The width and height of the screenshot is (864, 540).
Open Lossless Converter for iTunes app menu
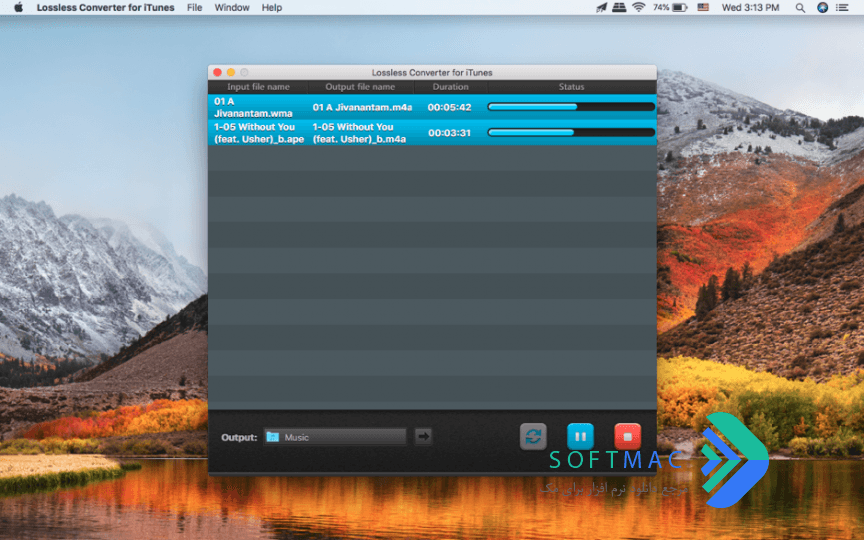105,8
